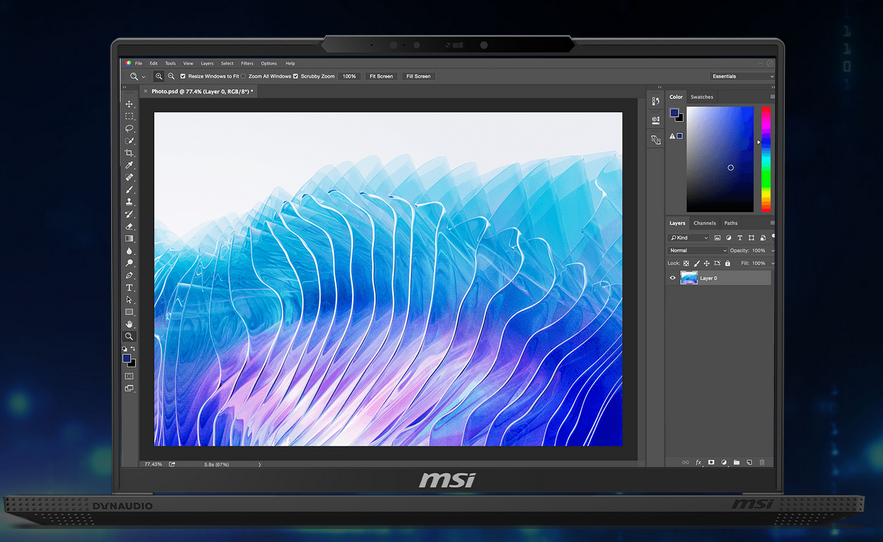Screen dimensions: 883x542
Task: Create new adjustment layer icon
Action: point(724,463)
